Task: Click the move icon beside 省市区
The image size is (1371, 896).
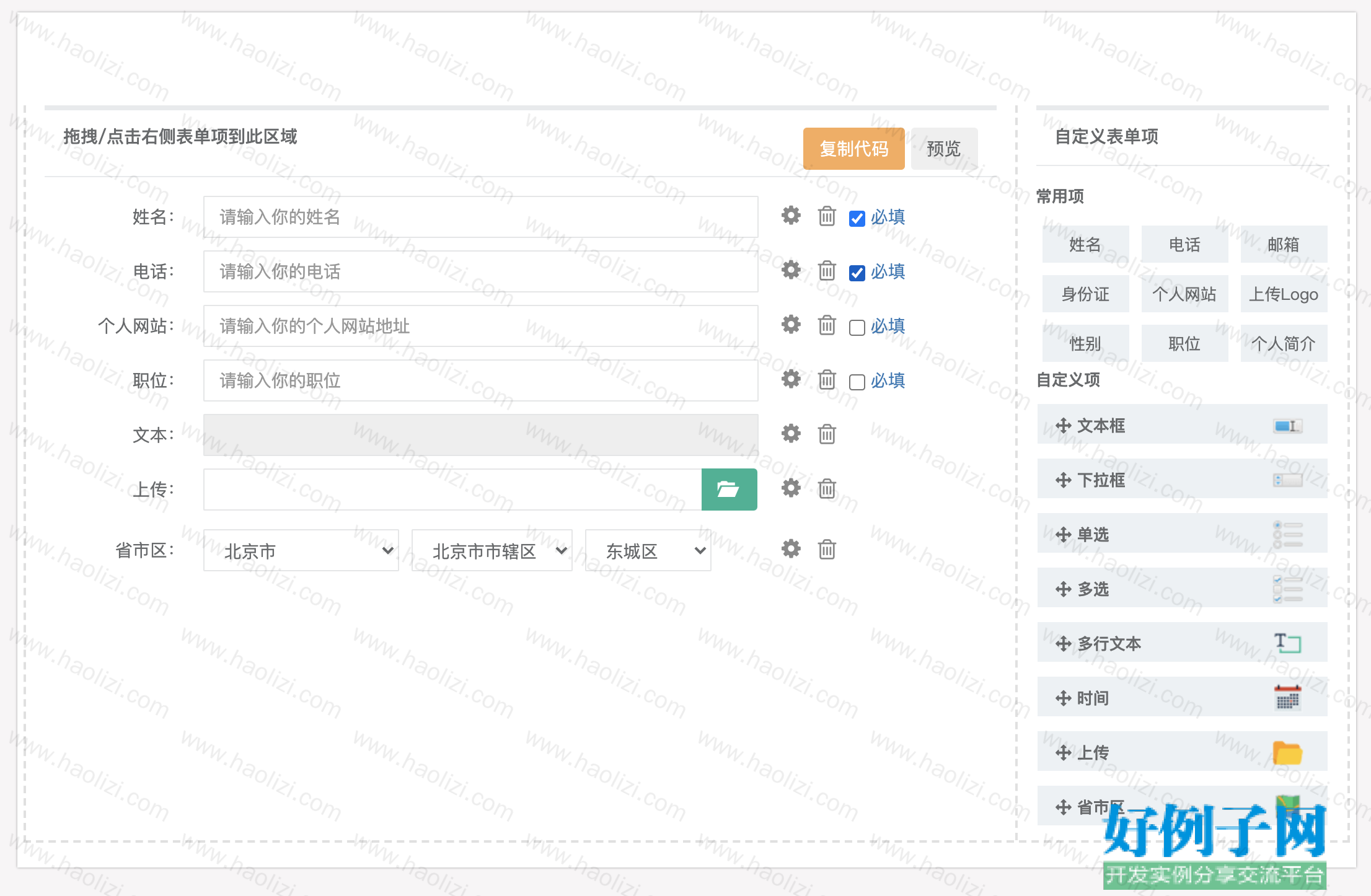Action: pos(1064,807)
